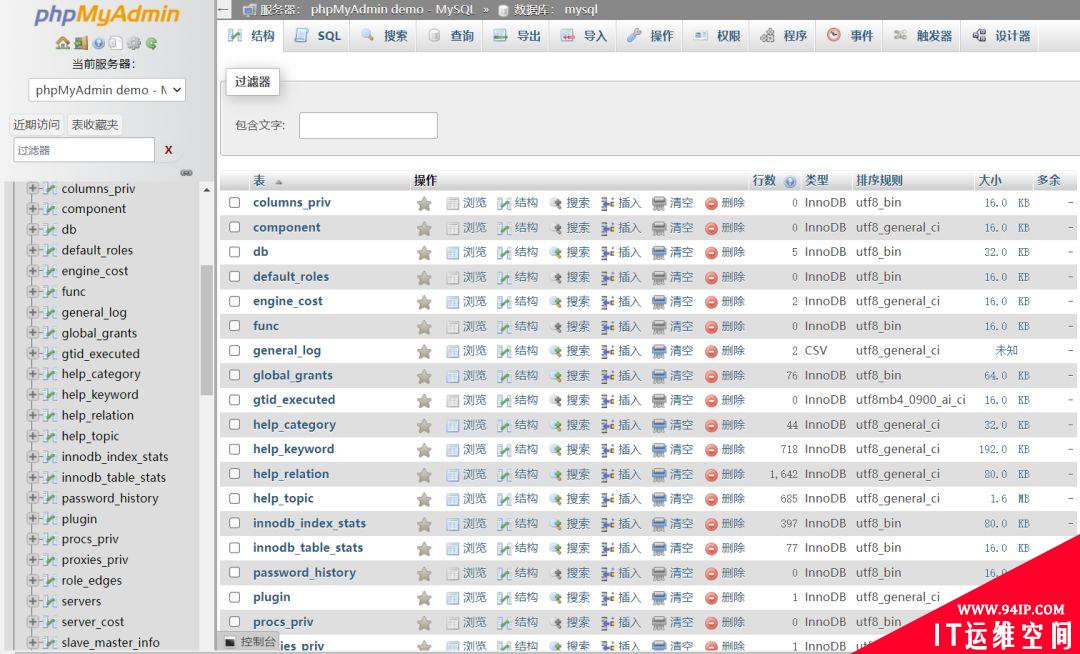The height and width of the screenshot is (654, 1080).
Task: Click the help icon next to 行数 header
Action: [790, 182]
